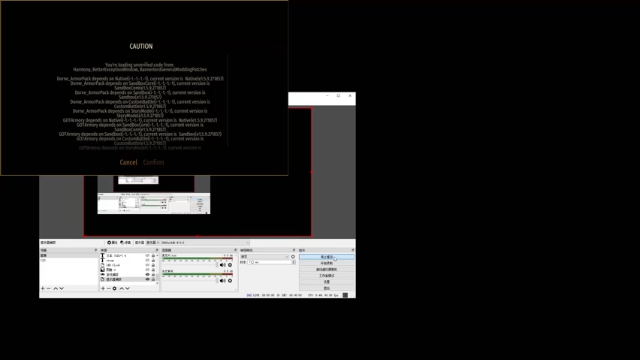640x360 pixels.
Task: Move selected scene down with arrow icon
Action: coord(62,289)
